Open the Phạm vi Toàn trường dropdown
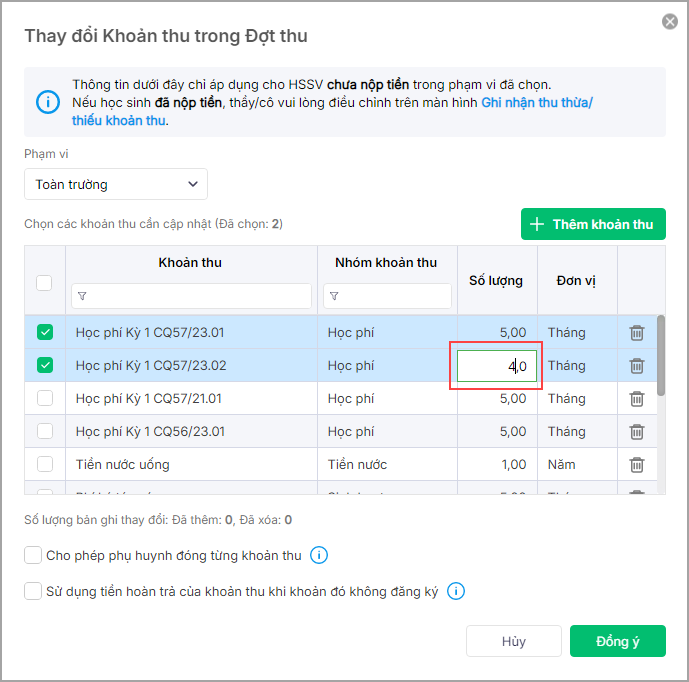The width and height of the screenshot is (689, 682). pos(116,184)
